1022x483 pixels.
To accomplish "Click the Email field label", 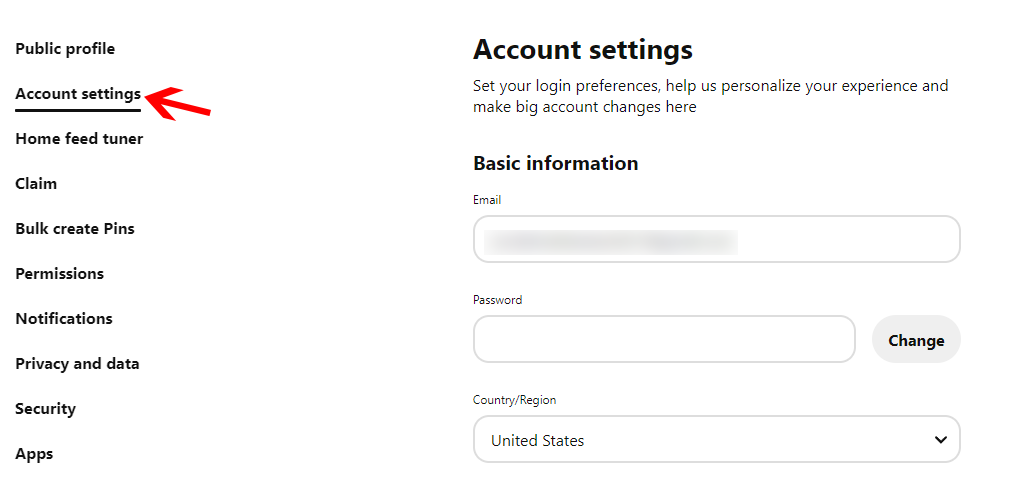I will pos(487,200).
